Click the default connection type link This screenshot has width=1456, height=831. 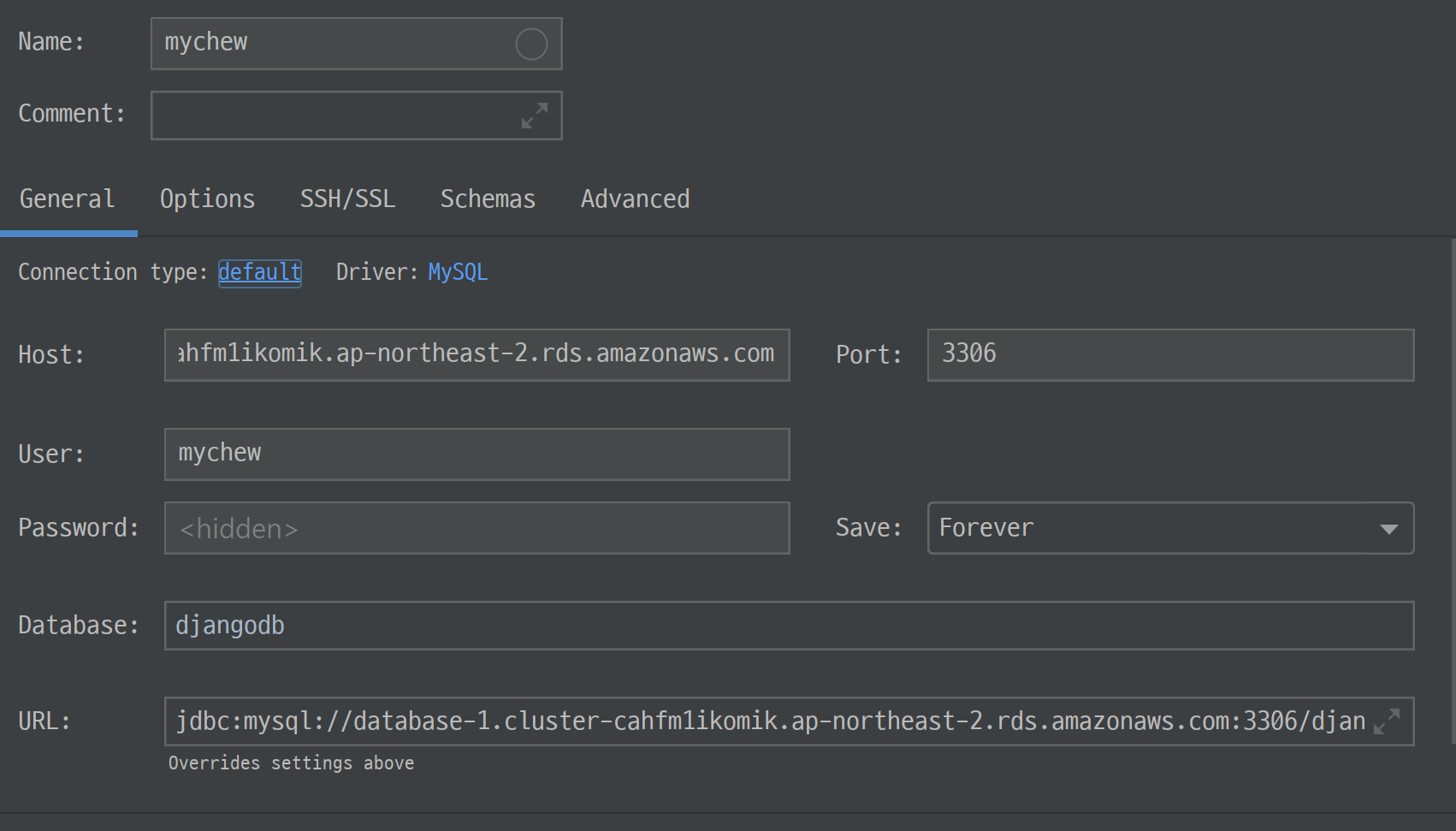(260, 272)
